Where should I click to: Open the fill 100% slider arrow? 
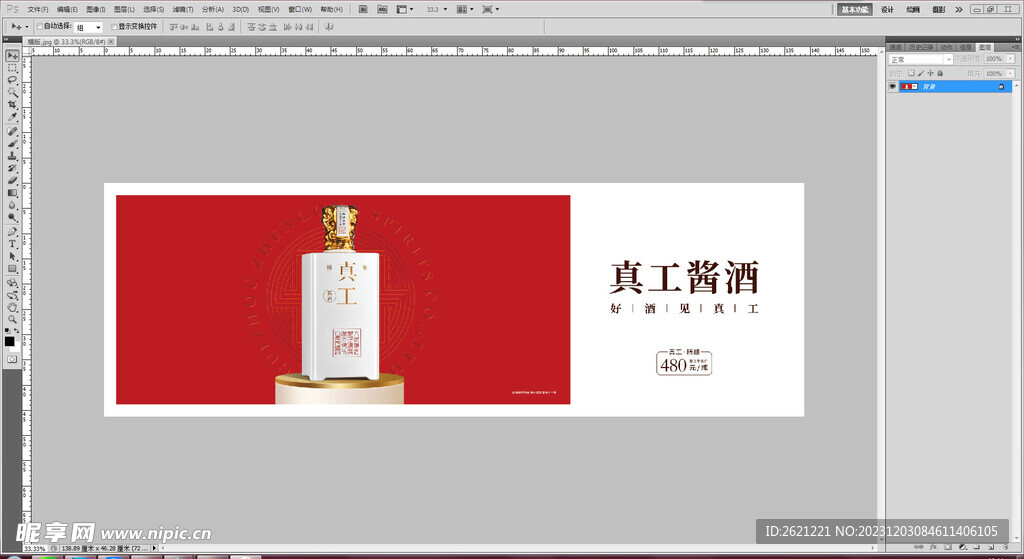(x=1010, y=73)
